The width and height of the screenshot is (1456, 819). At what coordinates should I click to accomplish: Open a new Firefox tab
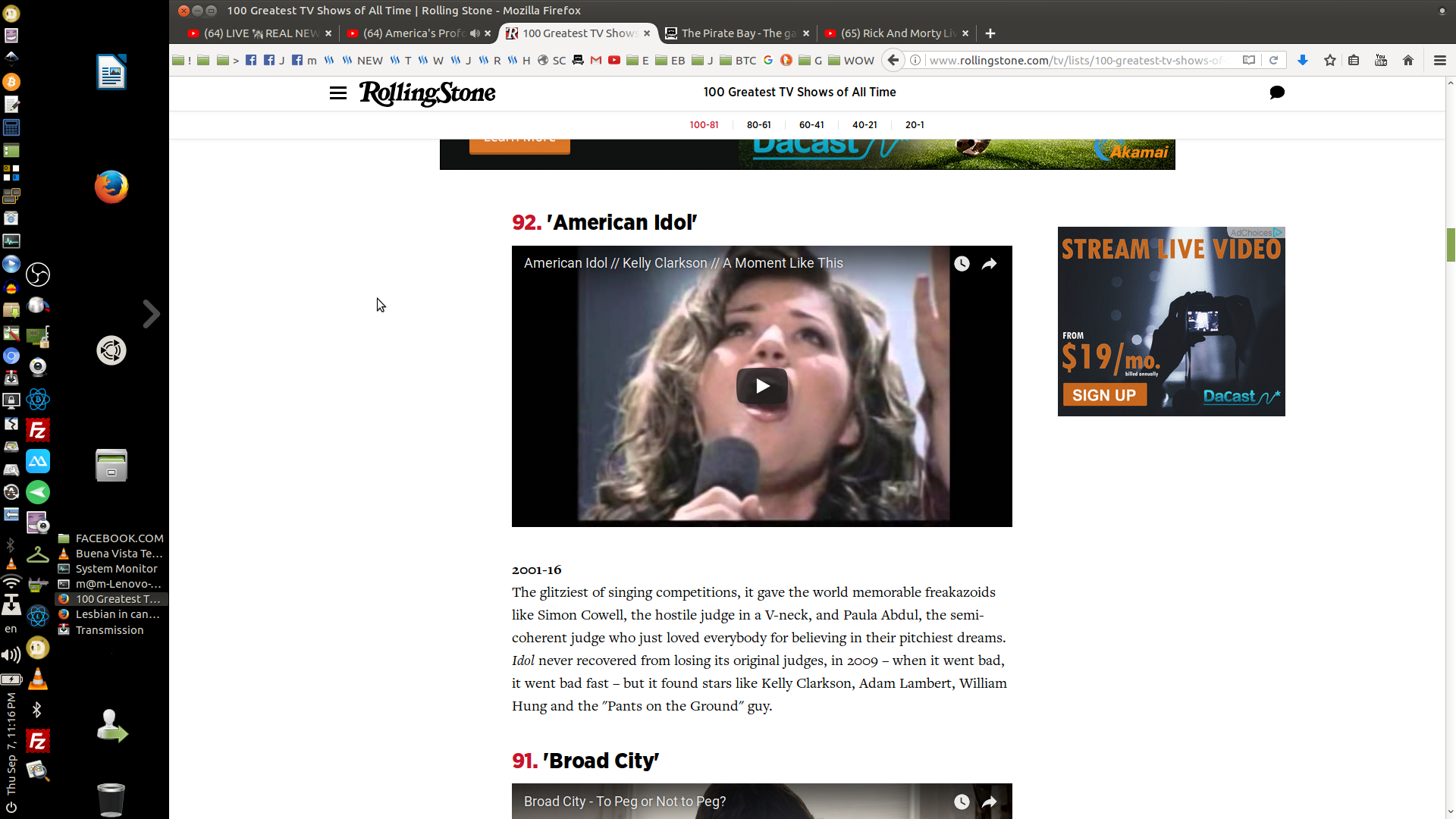coord(990,33)
